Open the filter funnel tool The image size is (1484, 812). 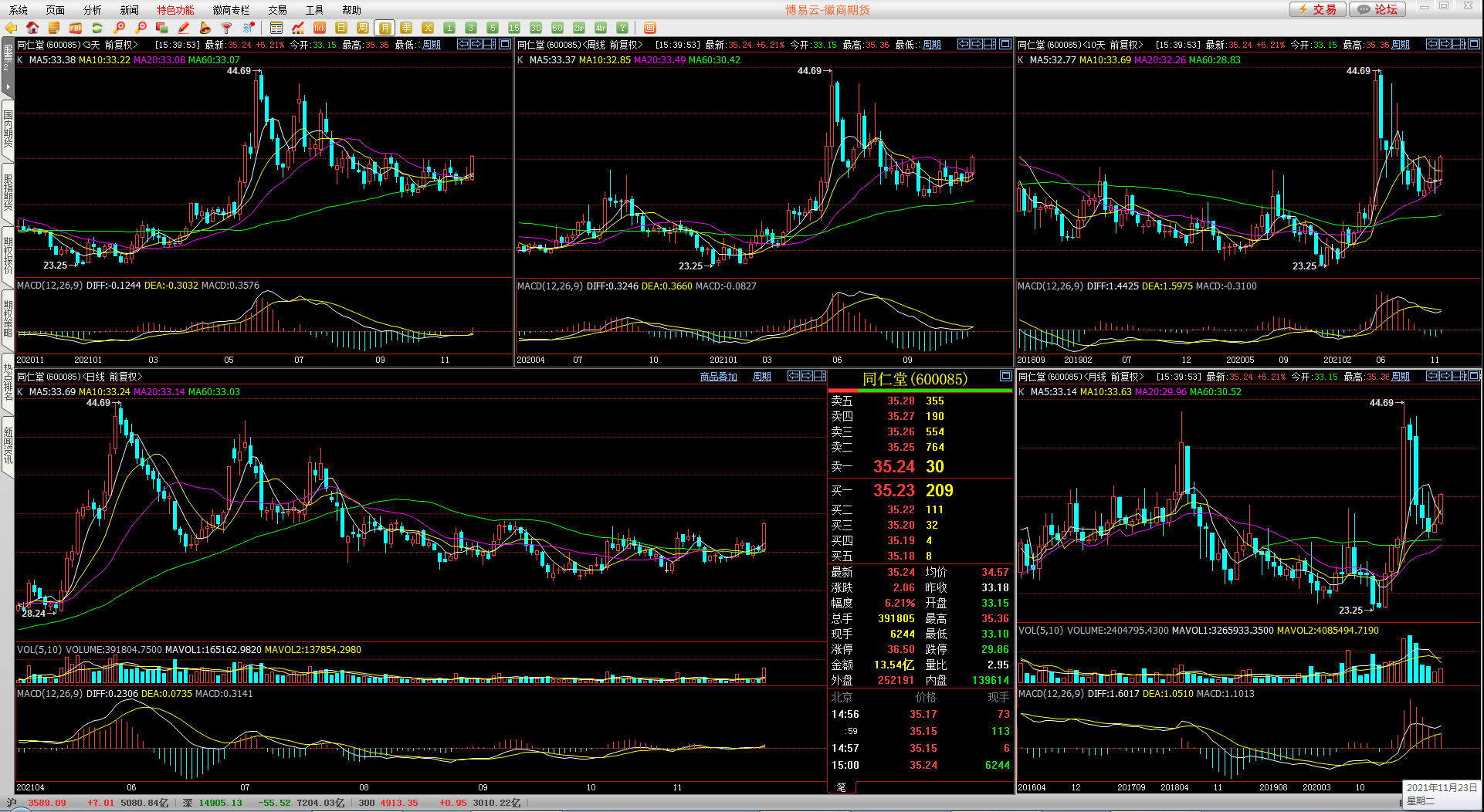click(227, 28)
